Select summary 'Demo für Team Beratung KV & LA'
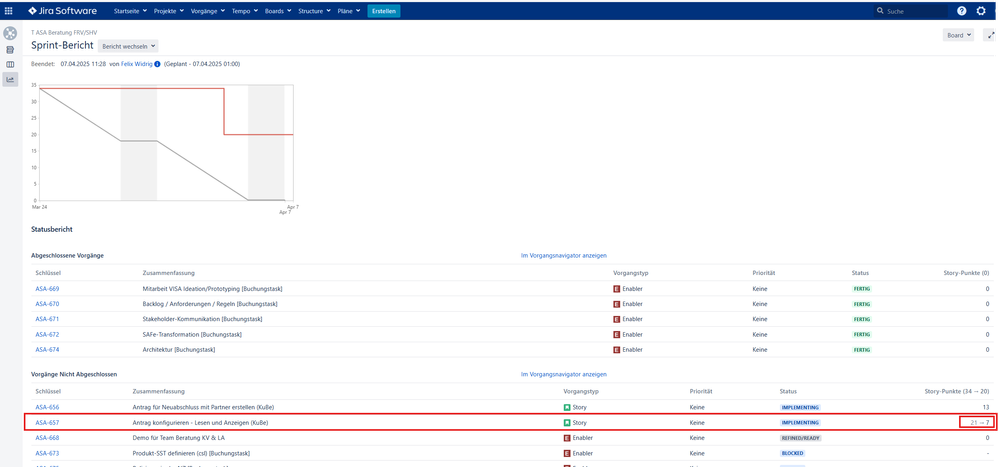Screen dimensions: 998x467 coord(179,438)
